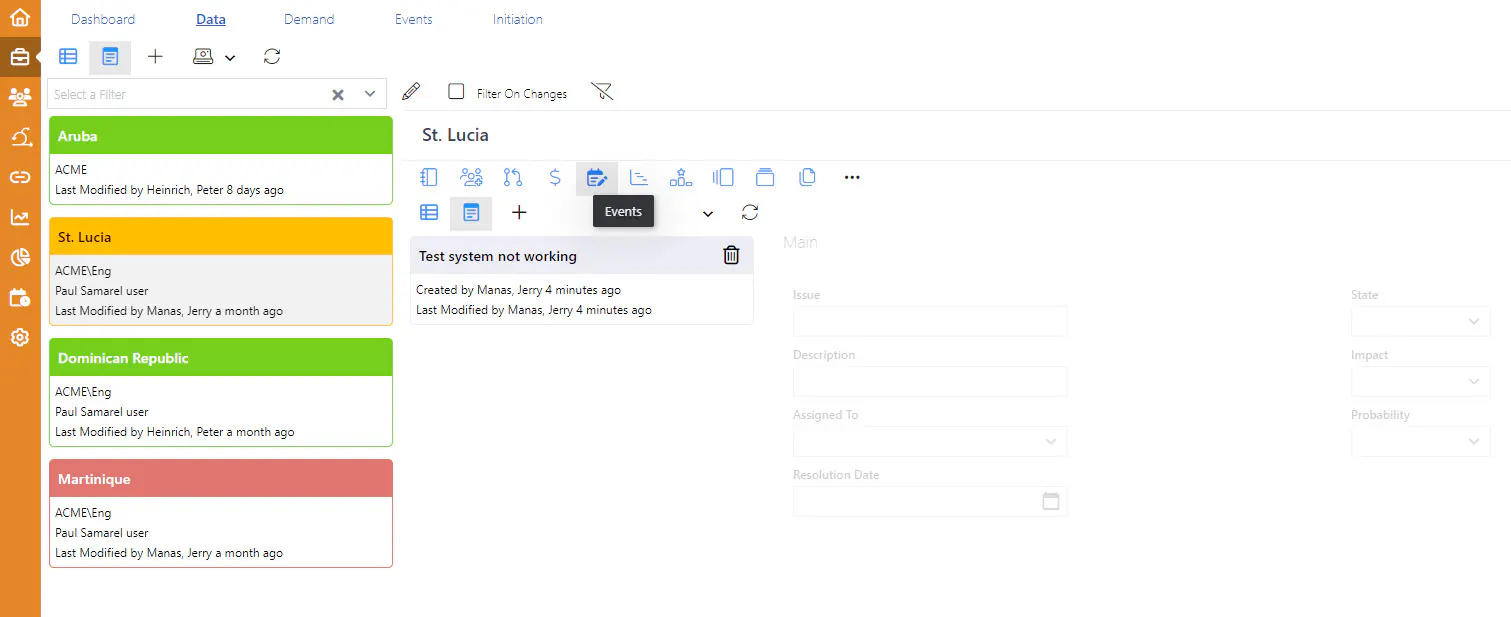Open the Resolution Date calendar picker

pos(1051,501)
